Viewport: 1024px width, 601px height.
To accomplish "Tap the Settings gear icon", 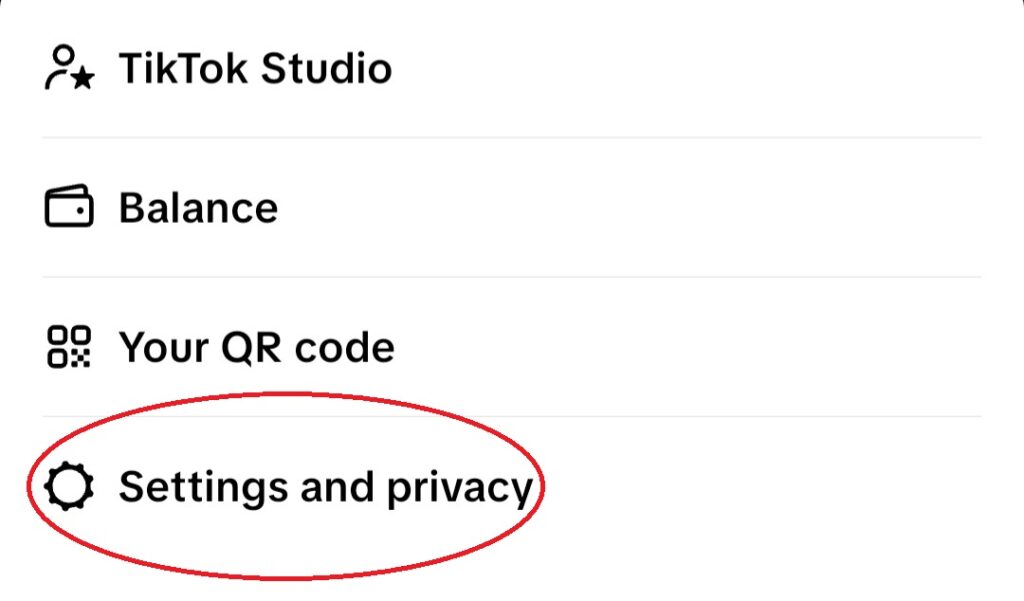I will 69,486.
